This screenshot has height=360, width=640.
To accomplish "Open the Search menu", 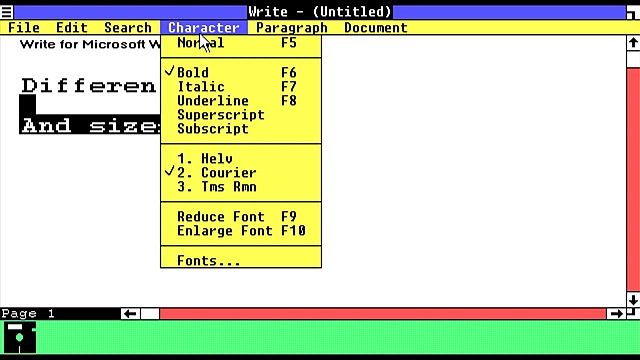I will (x=128, y=28).
